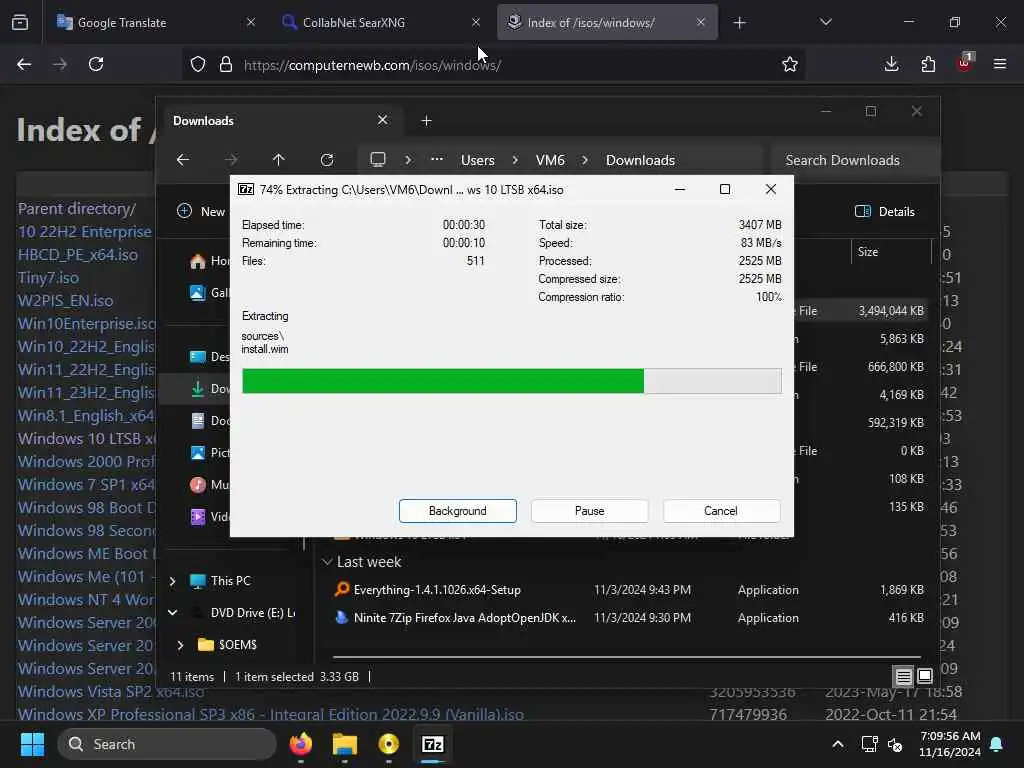Expand hidden breadcrumb ellipsis in Explorer

point(437,159)
